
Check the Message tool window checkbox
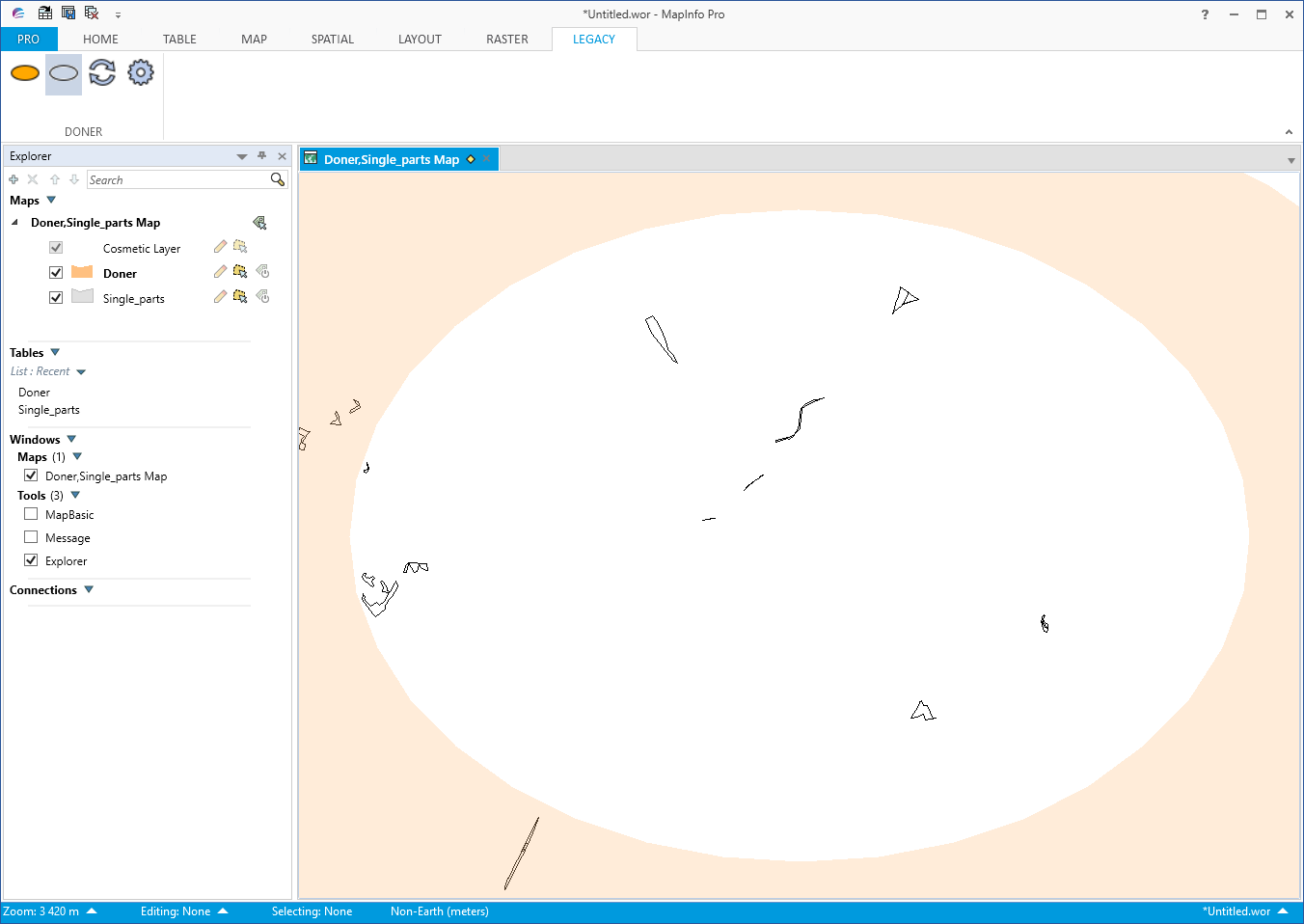click(x=31, y=537)
